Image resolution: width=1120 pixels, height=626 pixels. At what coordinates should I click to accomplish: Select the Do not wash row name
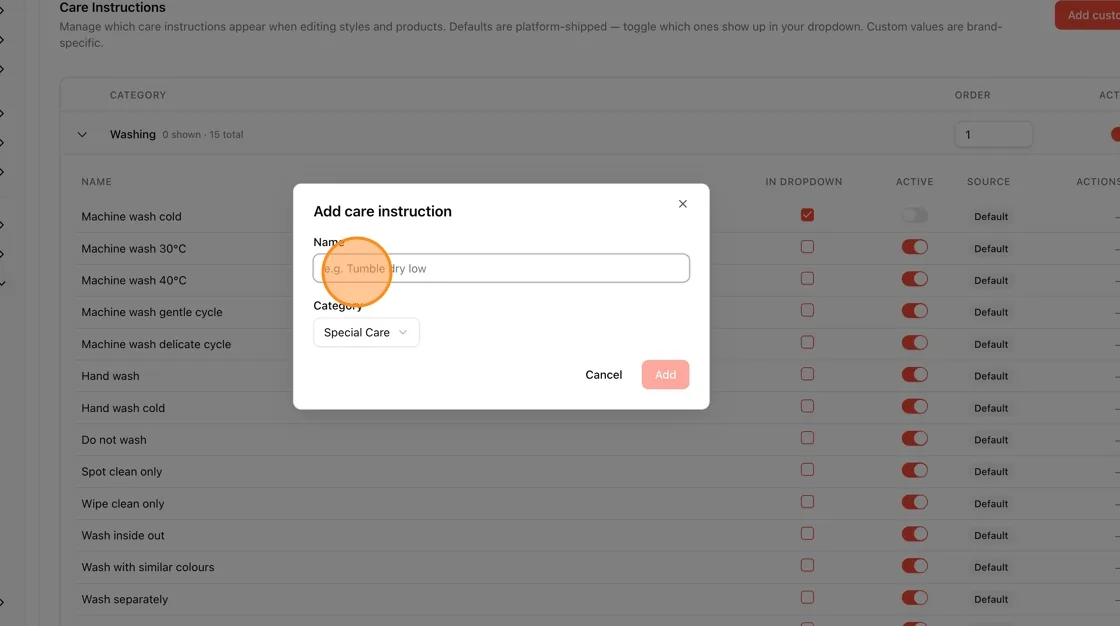click(114, 440)
